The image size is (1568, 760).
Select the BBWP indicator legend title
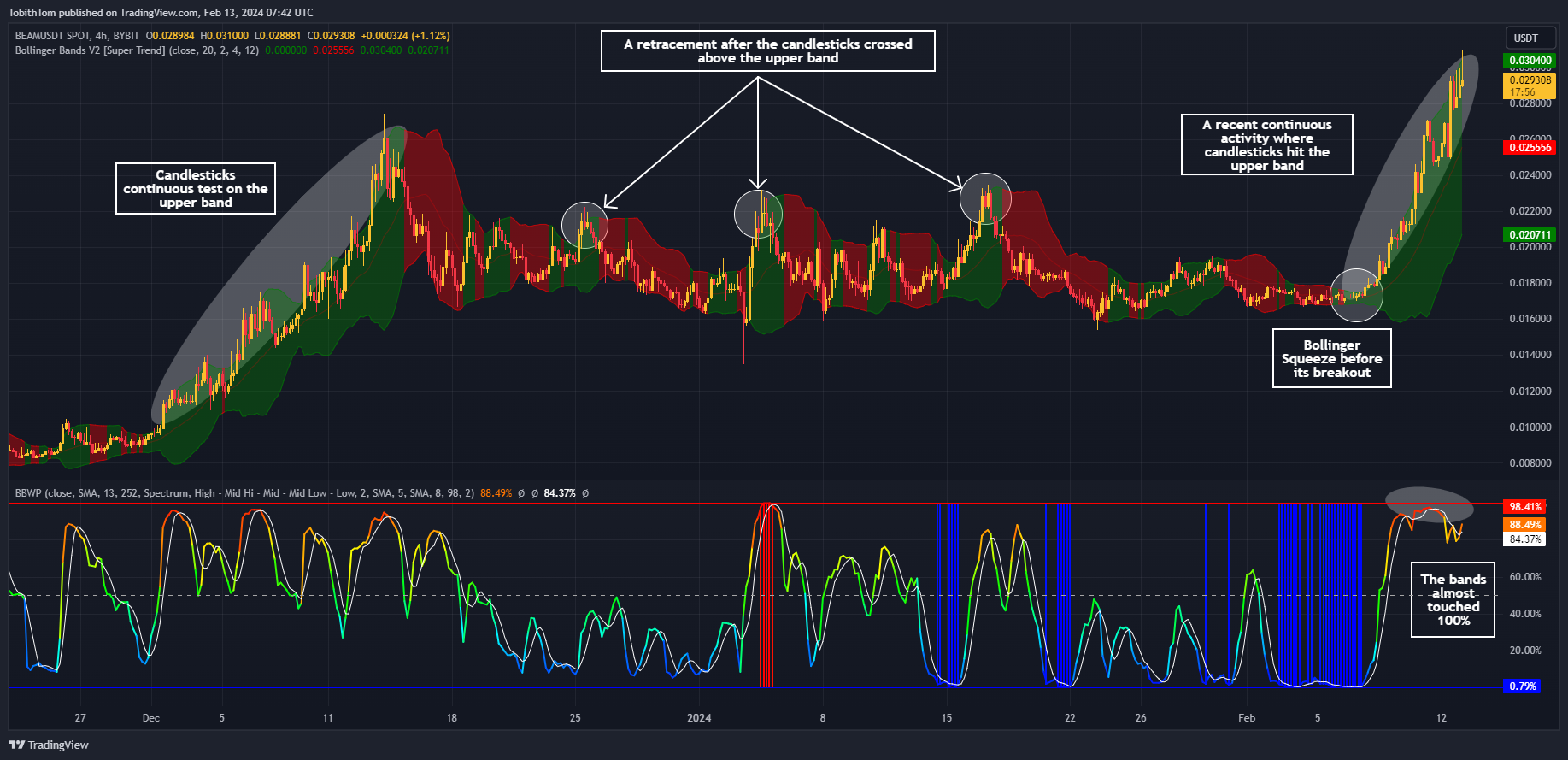244,493
